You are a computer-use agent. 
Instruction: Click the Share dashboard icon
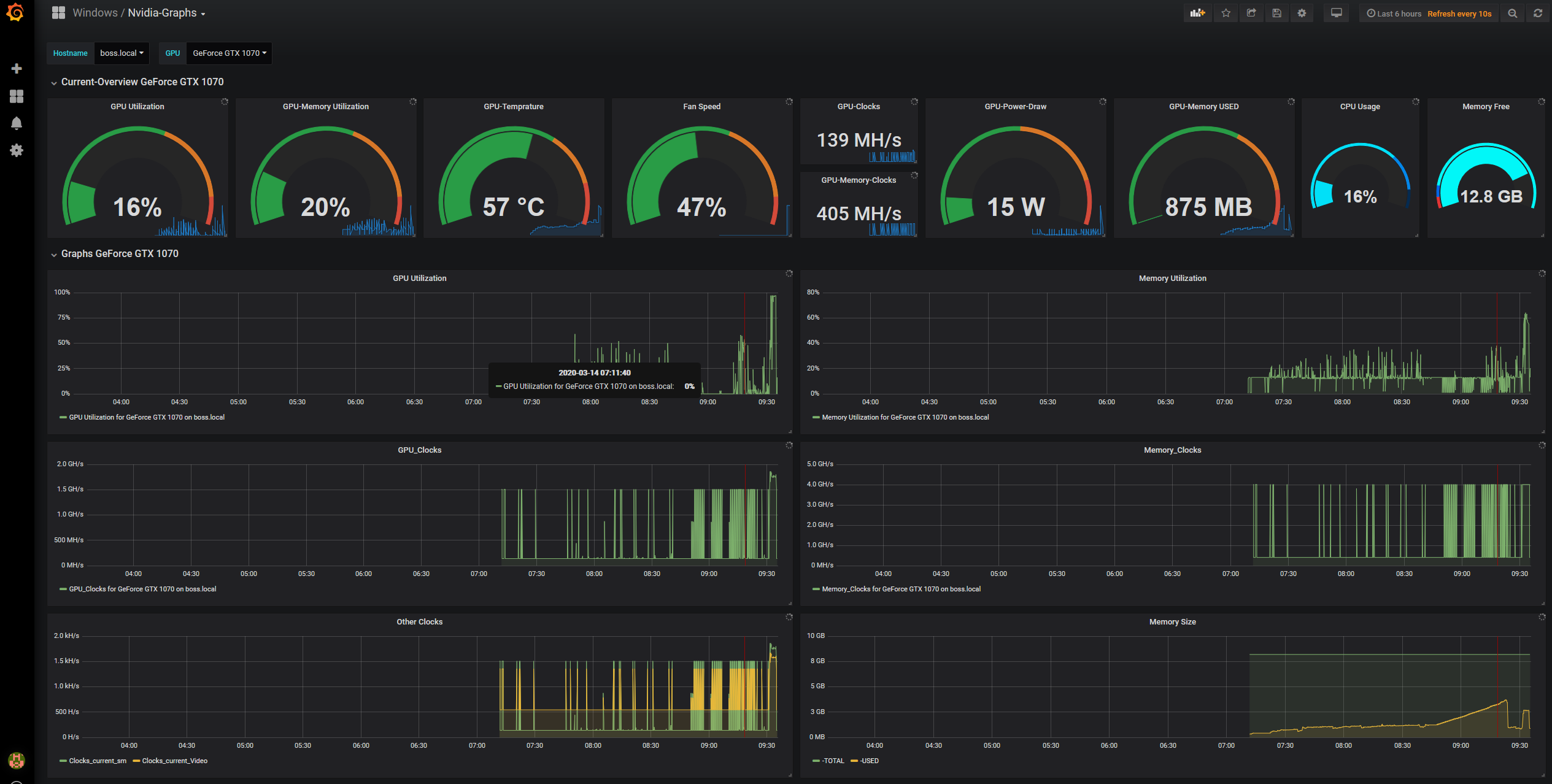[x=1251, y=13]
